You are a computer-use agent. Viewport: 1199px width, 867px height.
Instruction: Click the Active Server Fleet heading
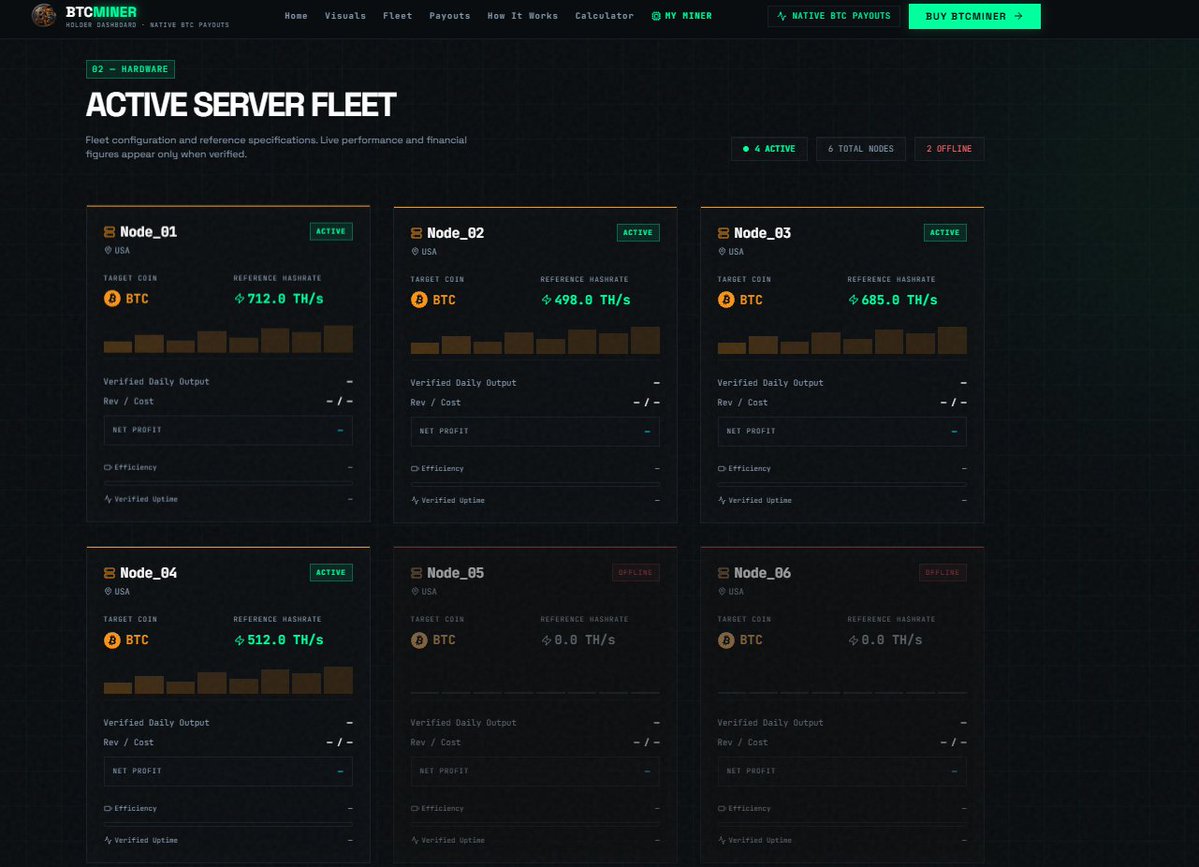point(241,105)
